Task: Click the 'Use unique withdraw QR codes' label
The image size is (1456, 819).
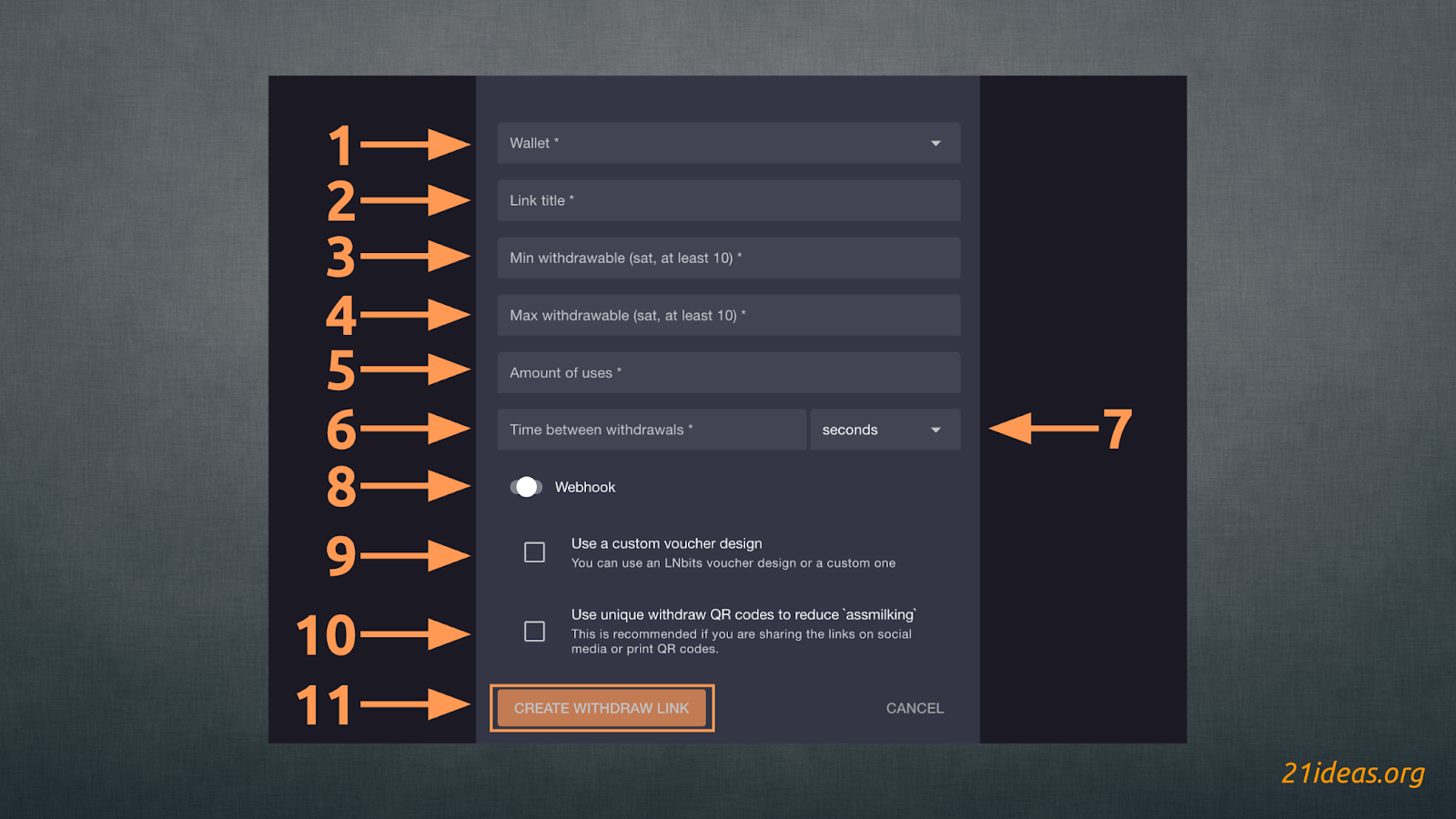Action: 743,614
